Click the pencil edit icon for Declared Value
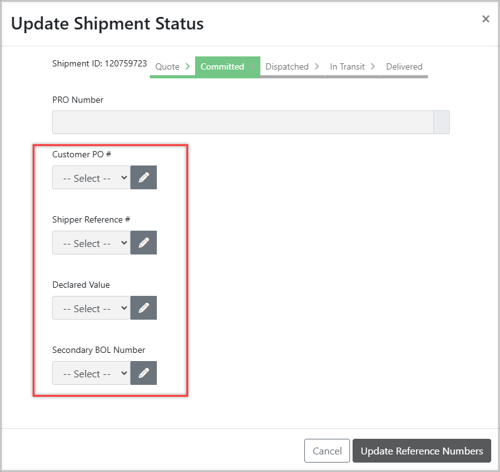 tap(143, 308)
